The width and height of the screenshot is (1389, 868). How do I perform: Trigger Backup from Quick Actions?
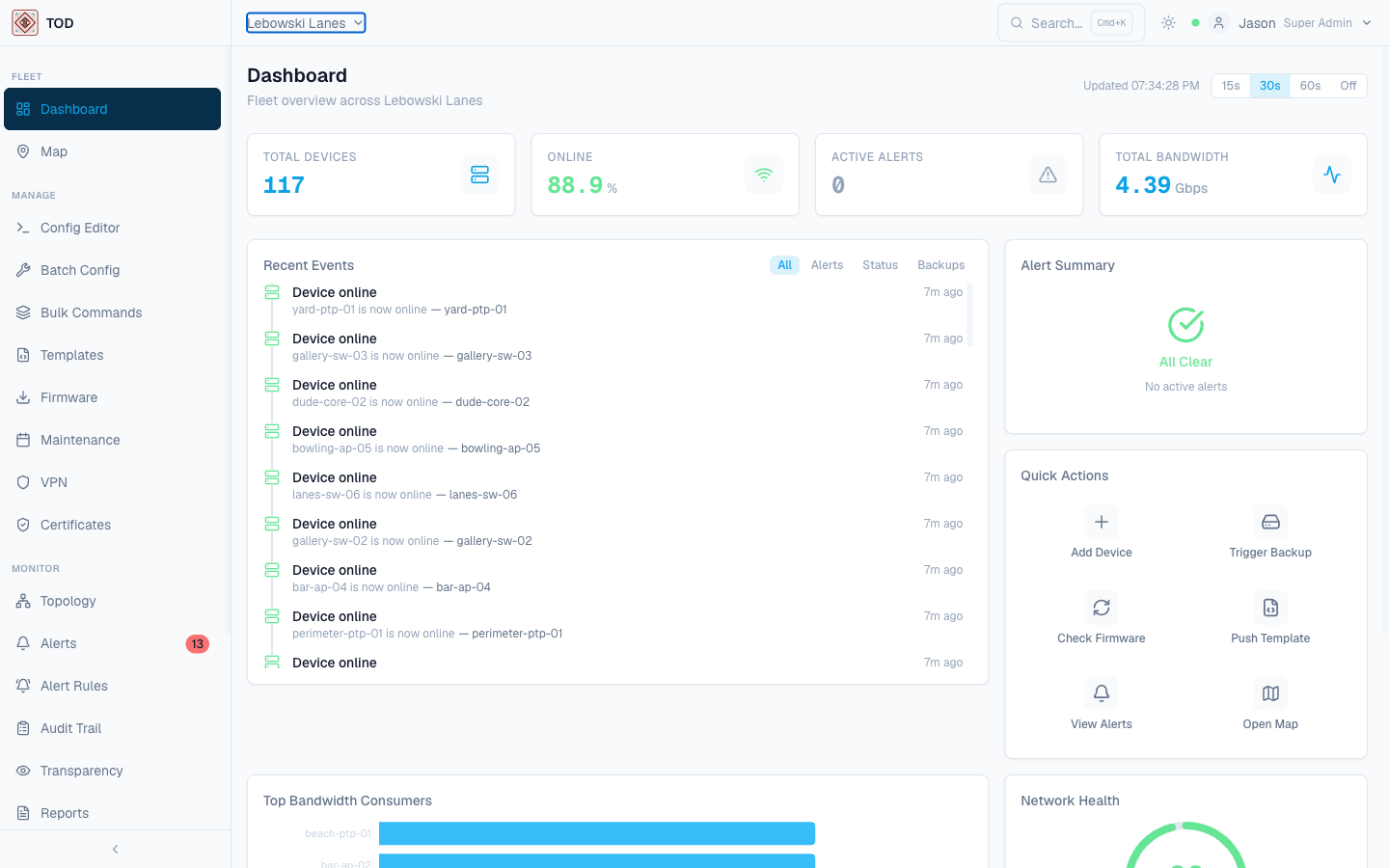pos(1269,532)
